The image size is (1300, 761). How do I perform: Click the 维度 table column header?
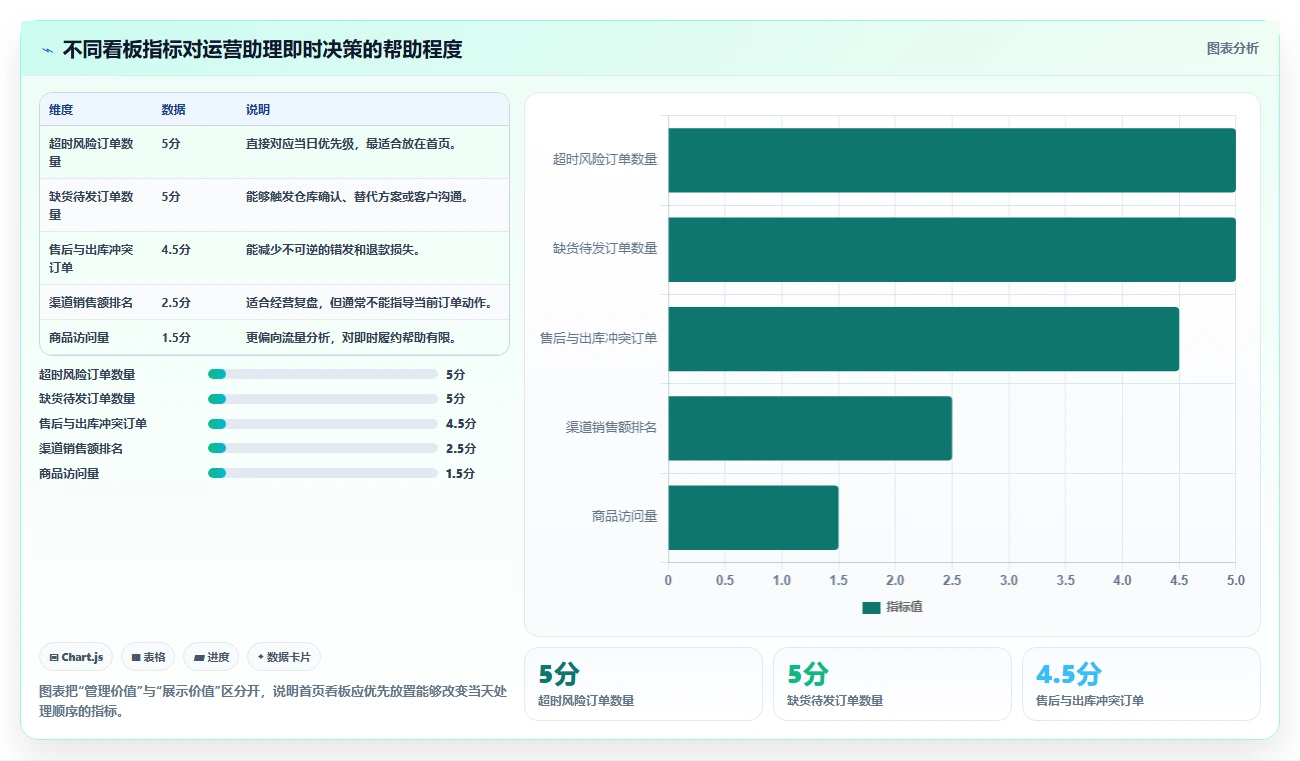point(61,109)
